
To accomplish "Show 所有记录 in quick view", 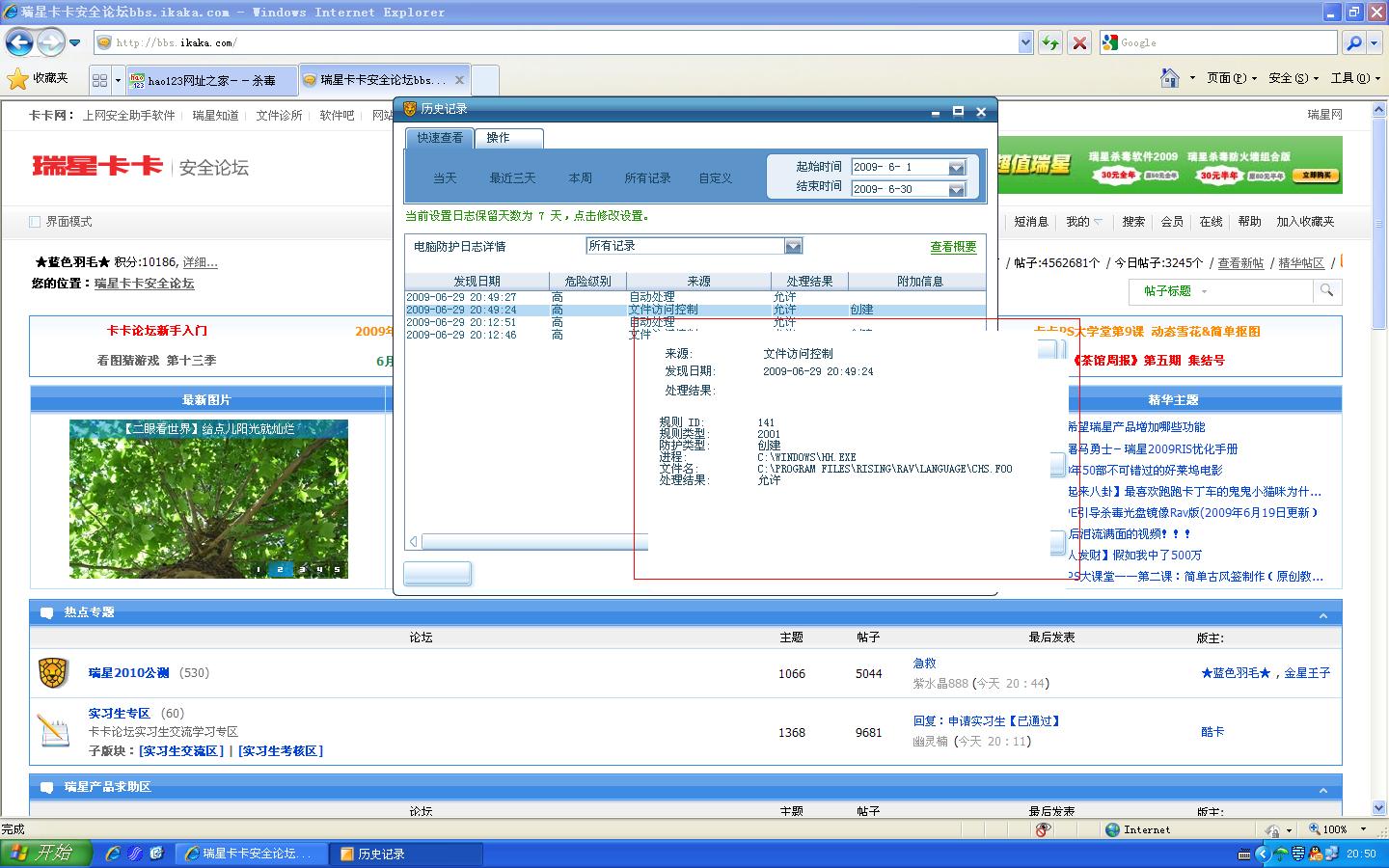I will [x=647, y=178].
